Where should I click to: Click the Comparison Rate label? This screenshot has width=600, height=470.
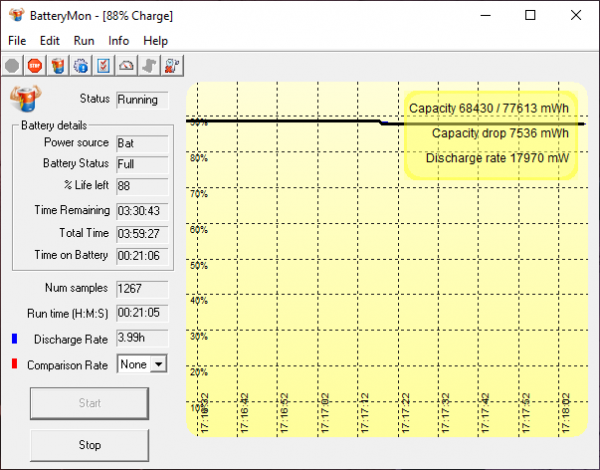click(x=67, y=365)
